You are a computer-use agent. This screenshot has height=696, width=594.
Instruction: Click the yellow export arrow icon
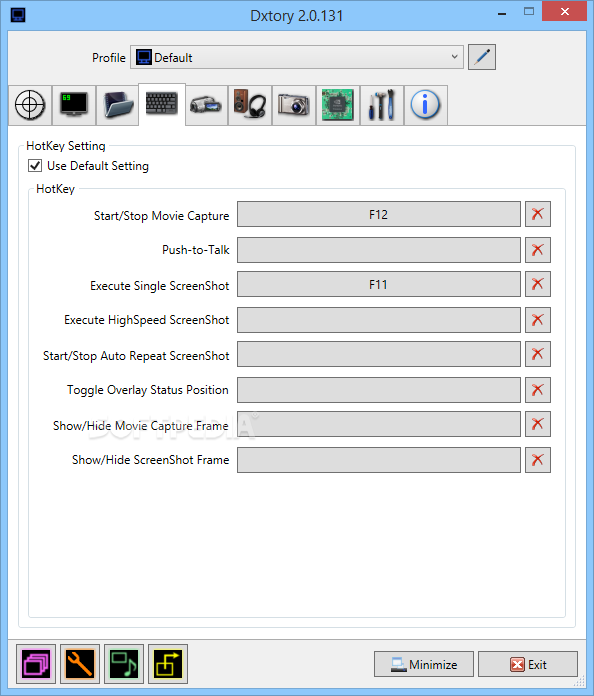coord(168,664)
